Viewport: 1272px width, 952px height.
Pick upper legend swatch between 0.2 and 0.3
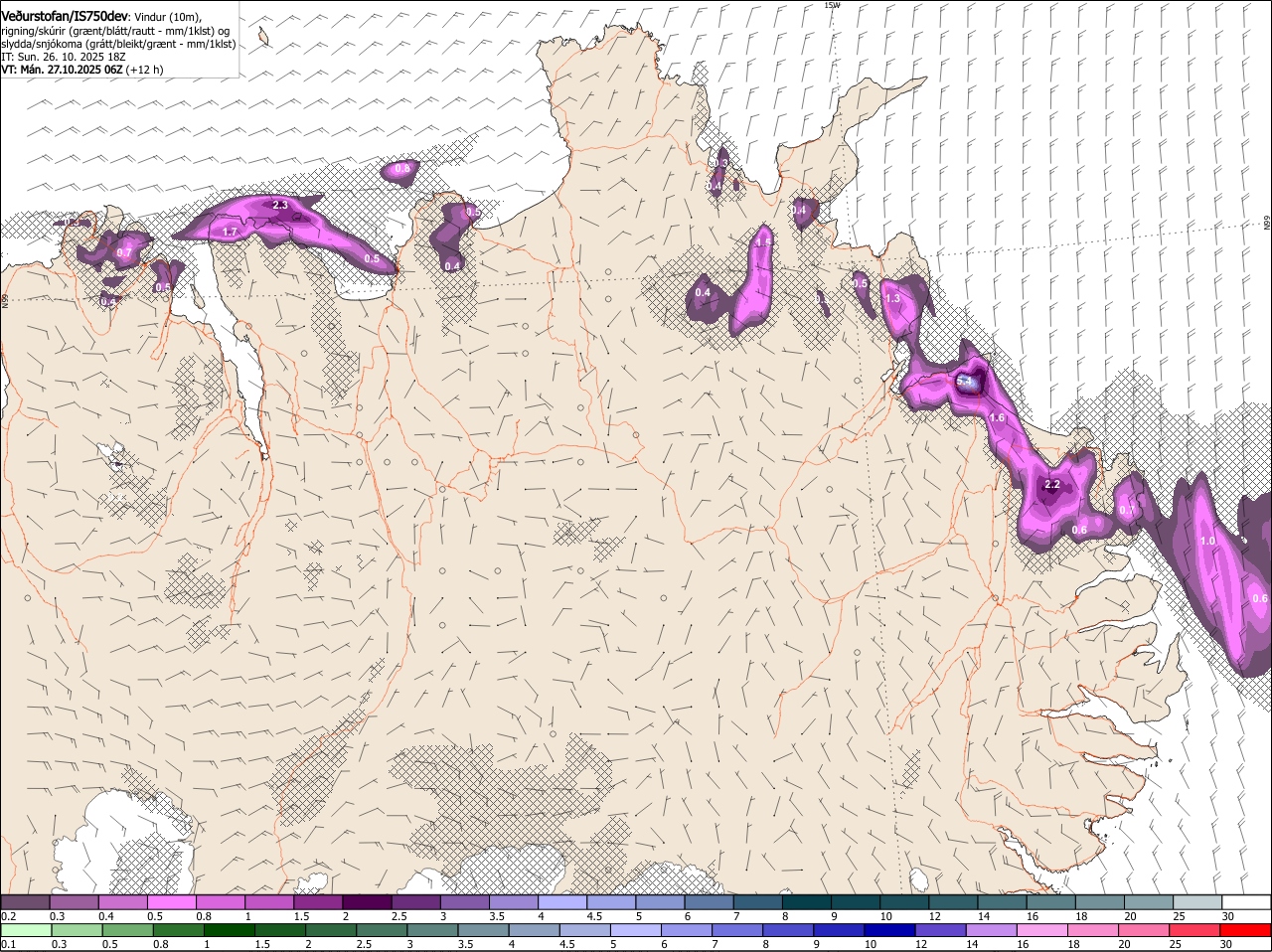25,901
